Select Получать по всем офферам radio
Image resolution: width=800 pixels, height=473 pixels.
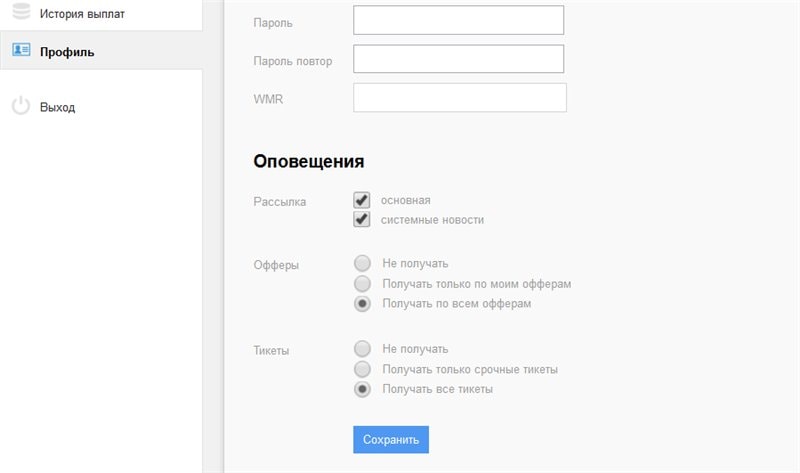[362, 304]
